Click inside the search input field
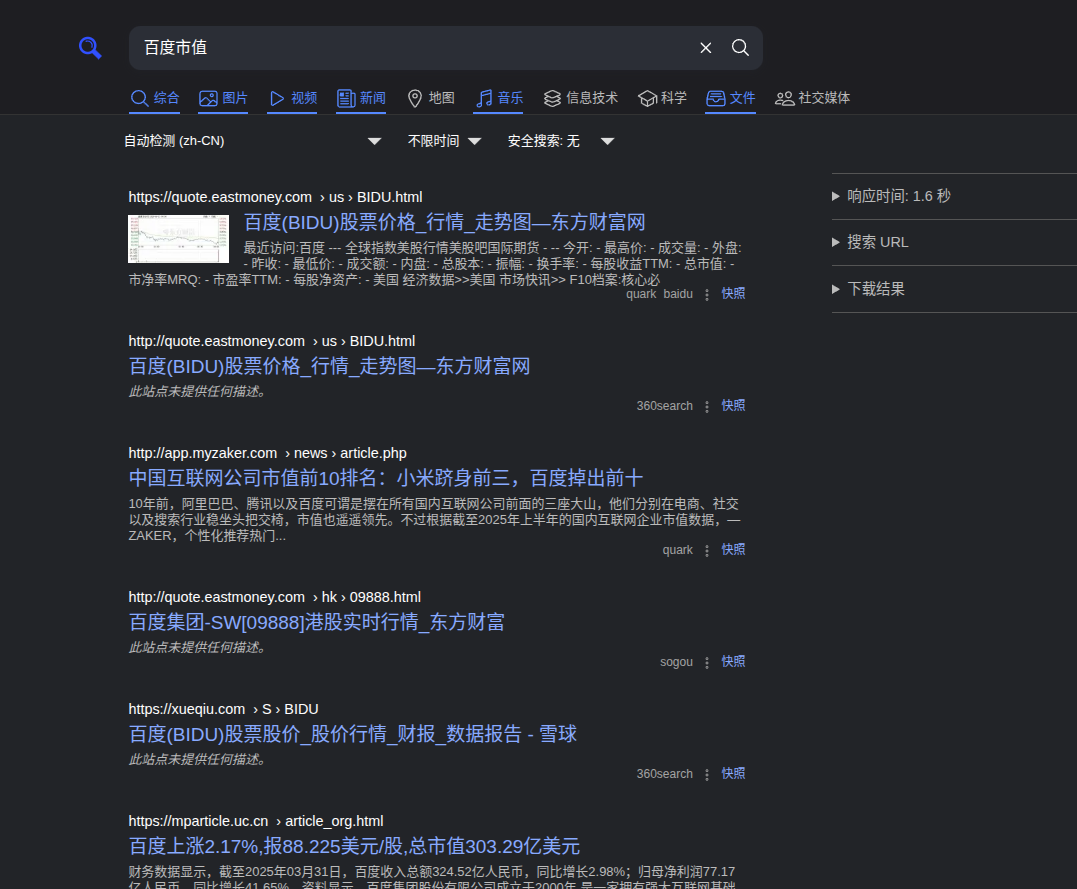The width and height of the screenshot is (1077, 889). click(x=410, y=48)
